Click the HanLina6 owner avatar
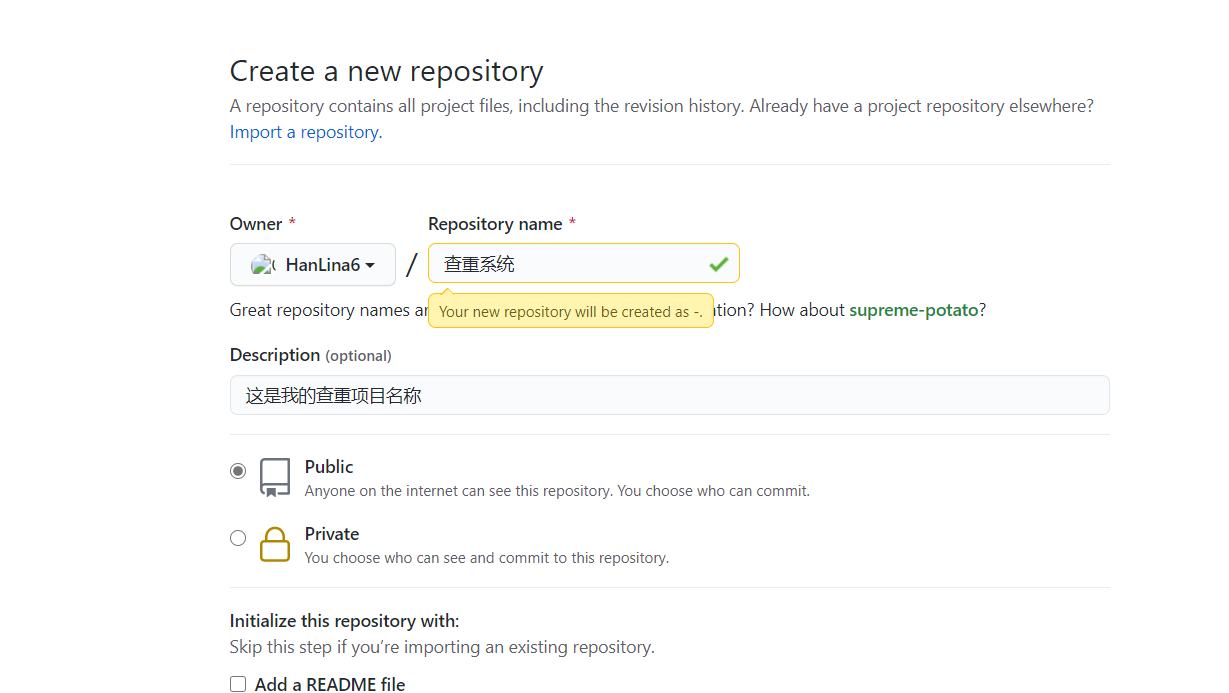1229x693 pixels. (x=262, y=265)
